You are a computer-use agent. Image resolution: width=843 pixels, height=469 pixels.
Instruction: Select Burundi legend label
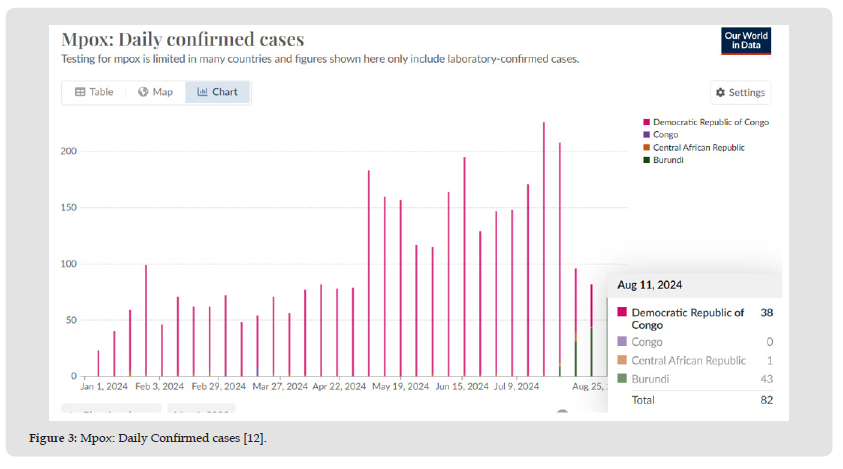[x=669, y=160]
